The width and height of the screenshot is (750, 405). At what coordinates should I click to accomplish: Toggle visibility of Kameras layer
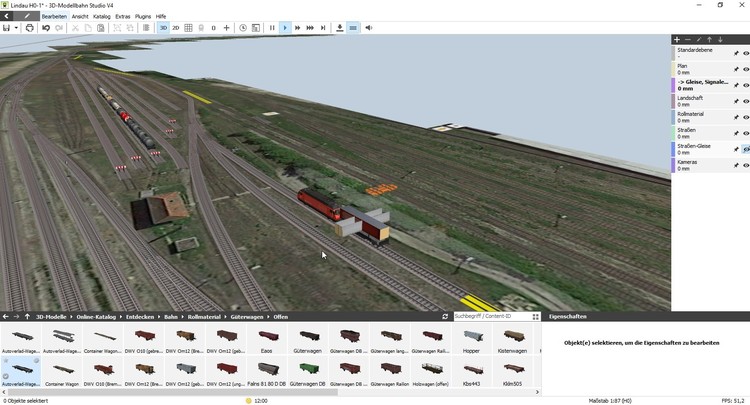[x=746, y=165]
